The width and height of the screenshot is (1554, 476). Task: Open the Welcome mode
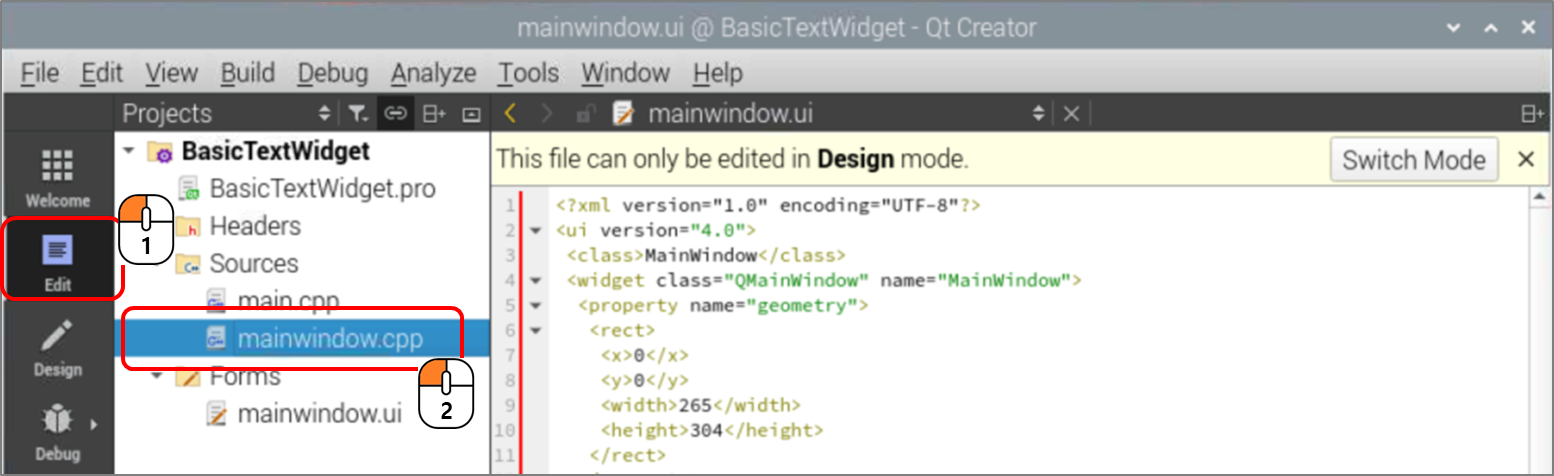tap(57, 179)
